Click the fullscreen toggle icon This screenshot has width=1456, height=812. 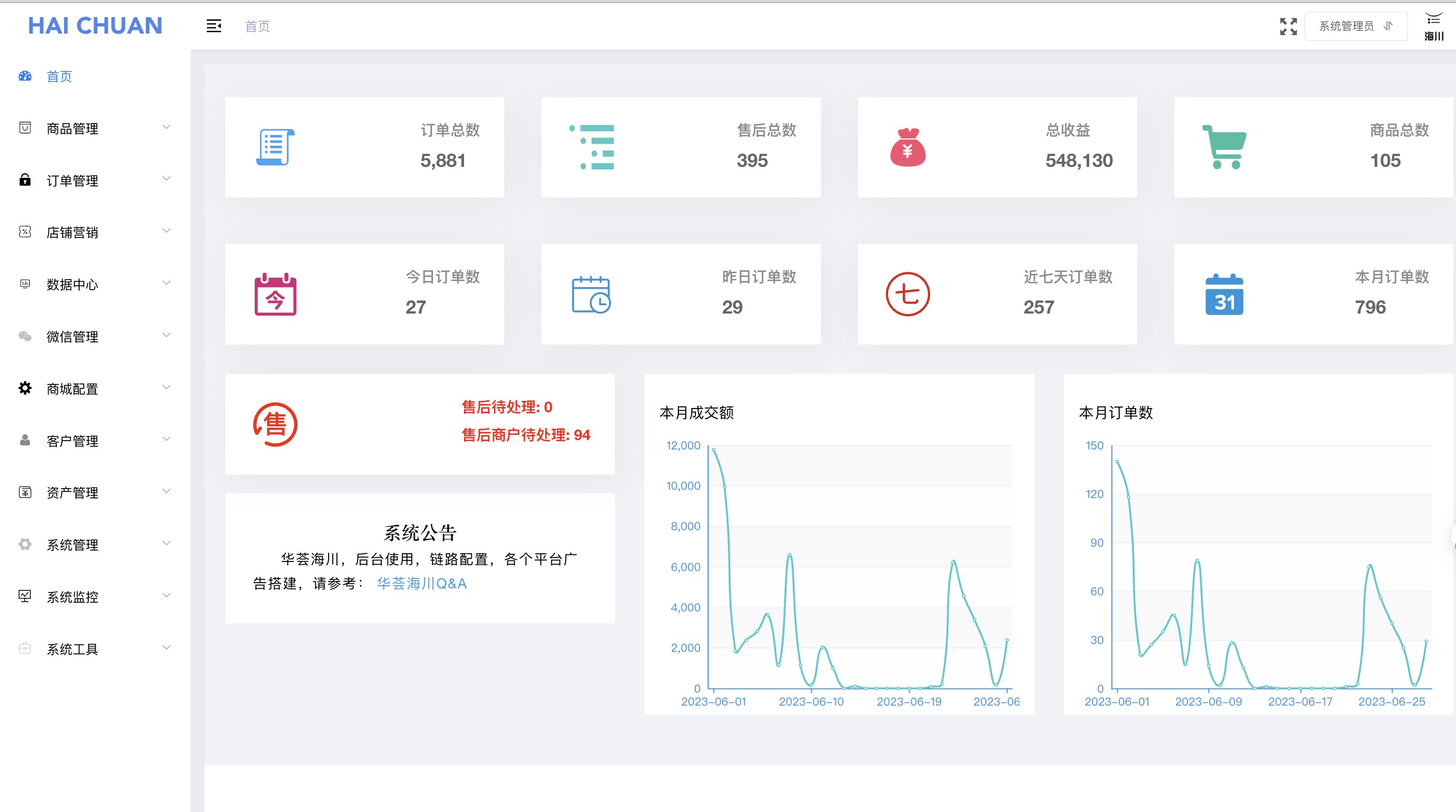pos(1288,26)
